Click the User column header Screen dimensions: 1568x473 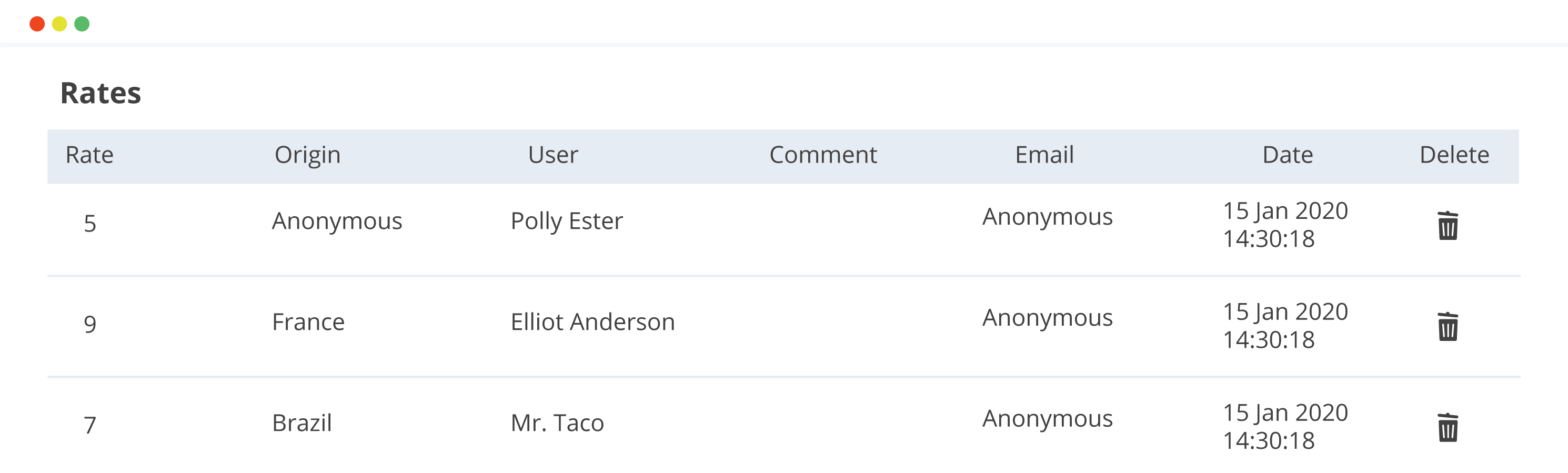click(552, 155)
